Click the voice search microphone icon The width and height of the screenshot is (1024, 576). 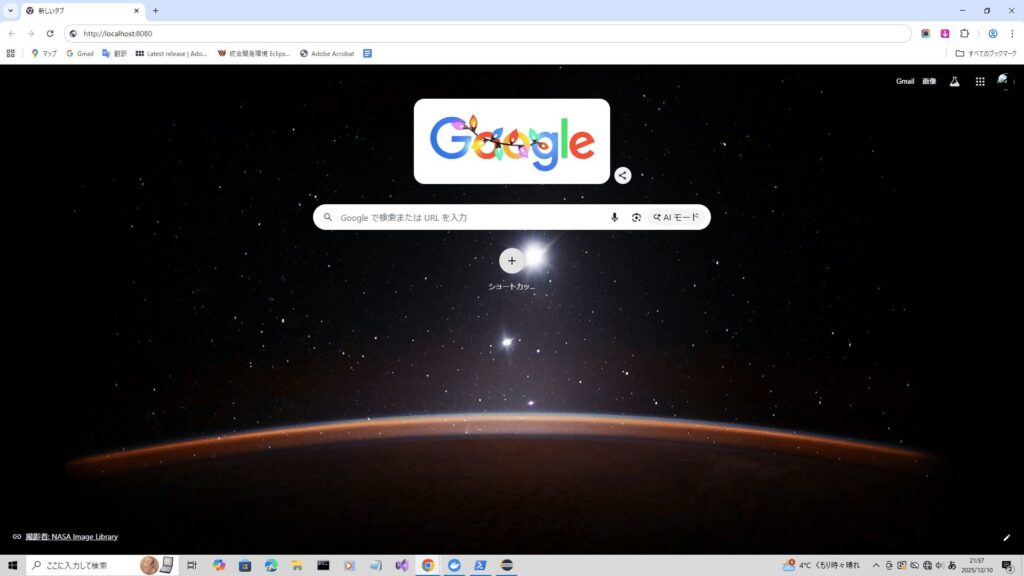[614, 217]
